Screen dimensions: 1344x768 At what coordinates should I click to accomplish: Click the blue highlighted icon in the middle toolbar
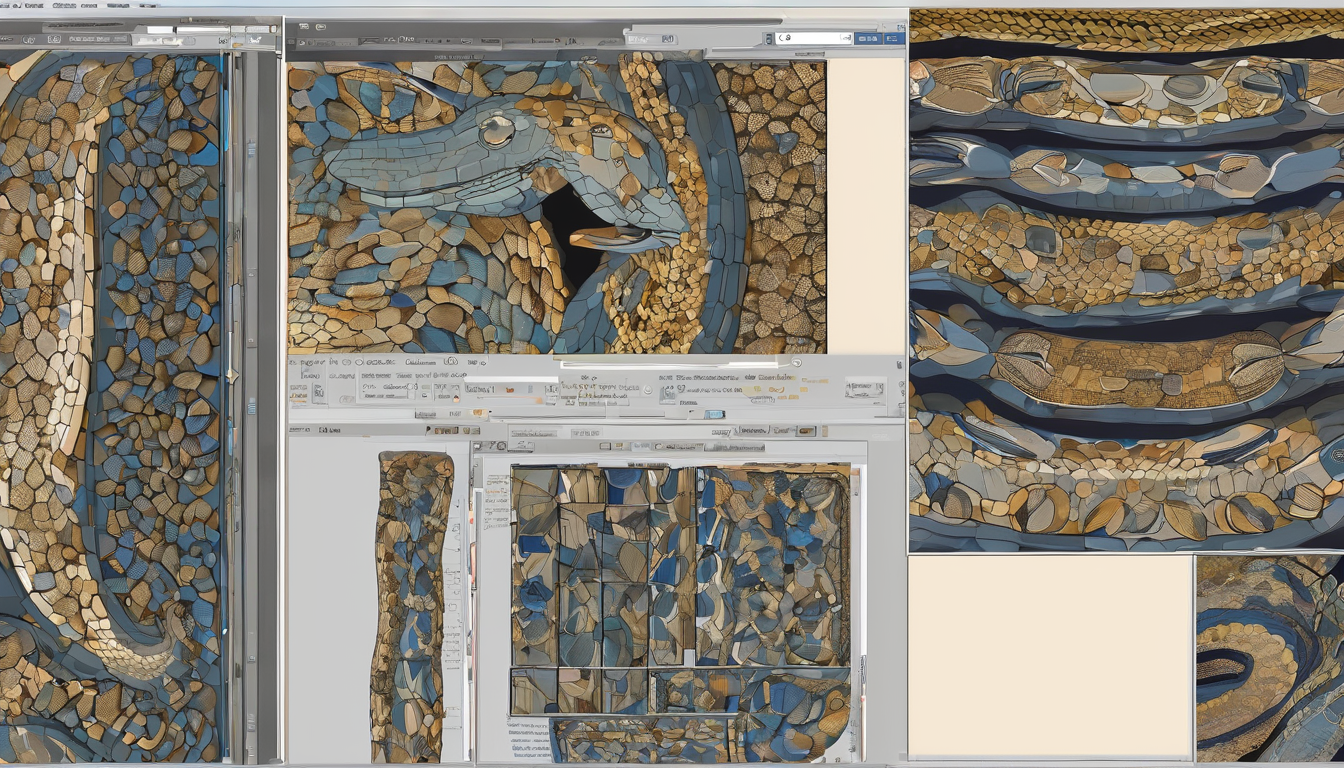tap(713, 414)
